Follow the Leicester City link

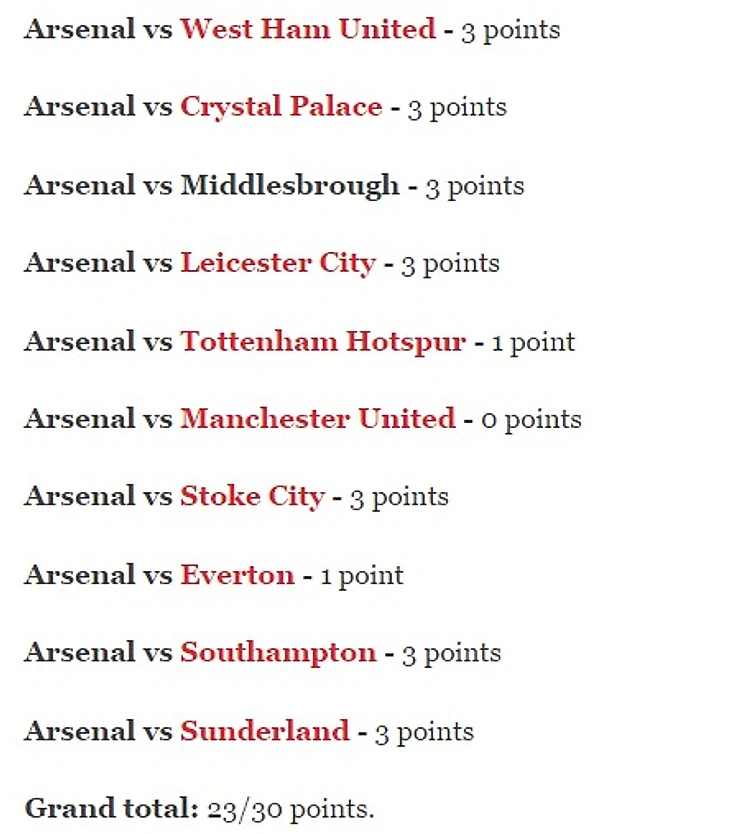pyautogui.click(x=278, y=263)
